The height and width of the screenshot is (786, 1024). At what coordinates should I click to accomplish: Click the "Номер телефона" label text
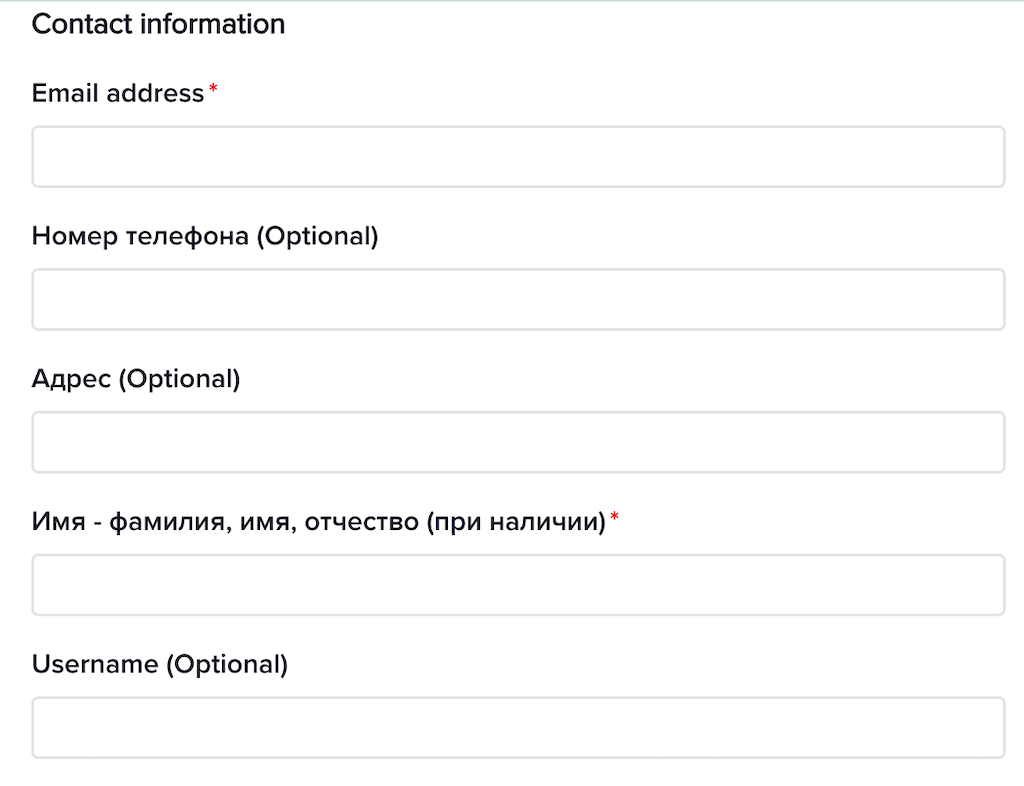[x=140, y=237]
